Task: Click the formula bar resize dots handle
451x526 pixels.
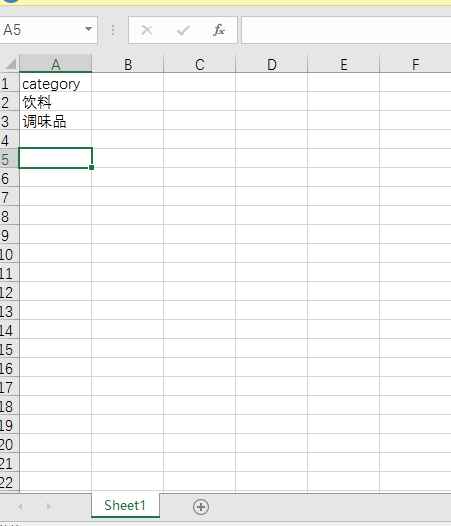Action: click(x=113, y=30)
